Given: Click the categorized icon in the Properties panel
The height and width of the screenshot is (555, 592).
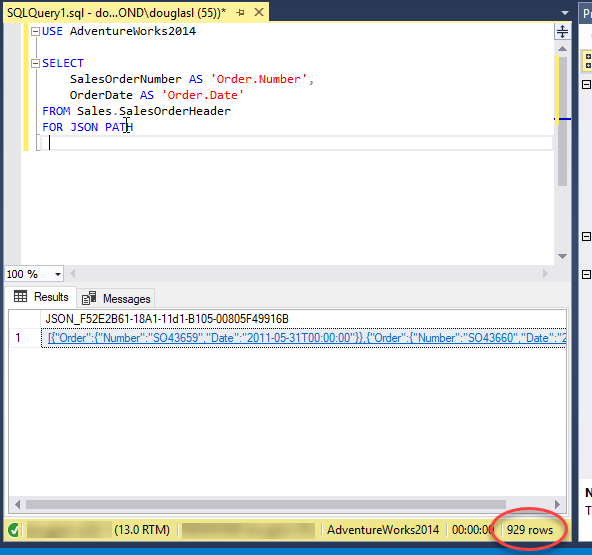Looking at the screenshot, I should coord(587,61).
